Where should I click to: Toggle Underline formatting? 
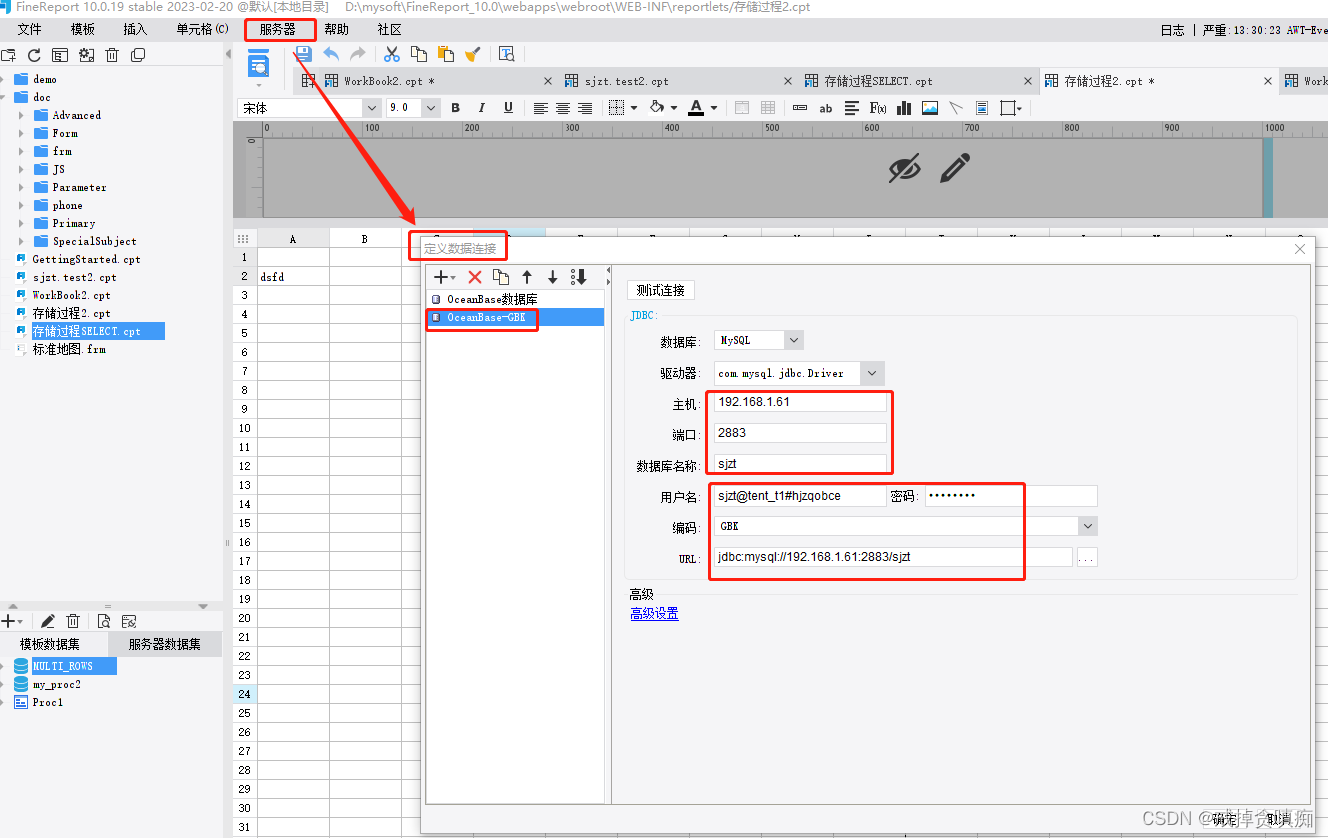[x=508, y=108]
